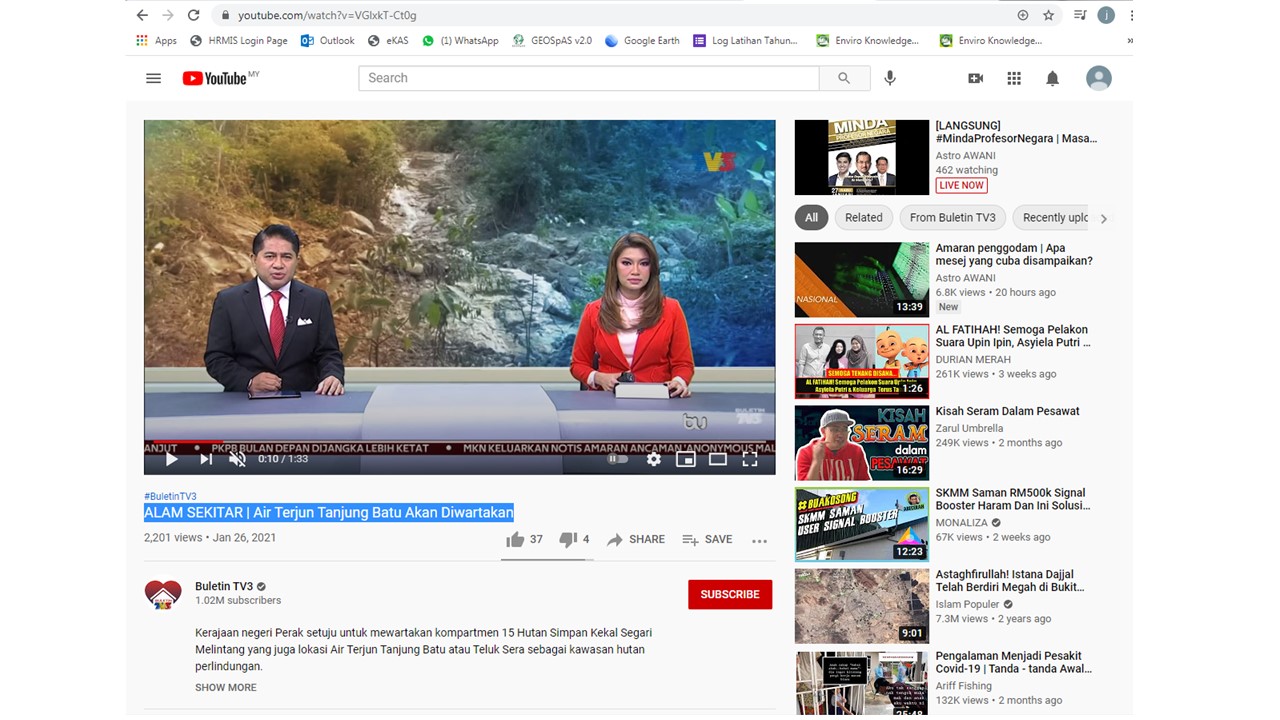Open the Islam Populer channel link
1280x720 pixels.
[967, 605]
